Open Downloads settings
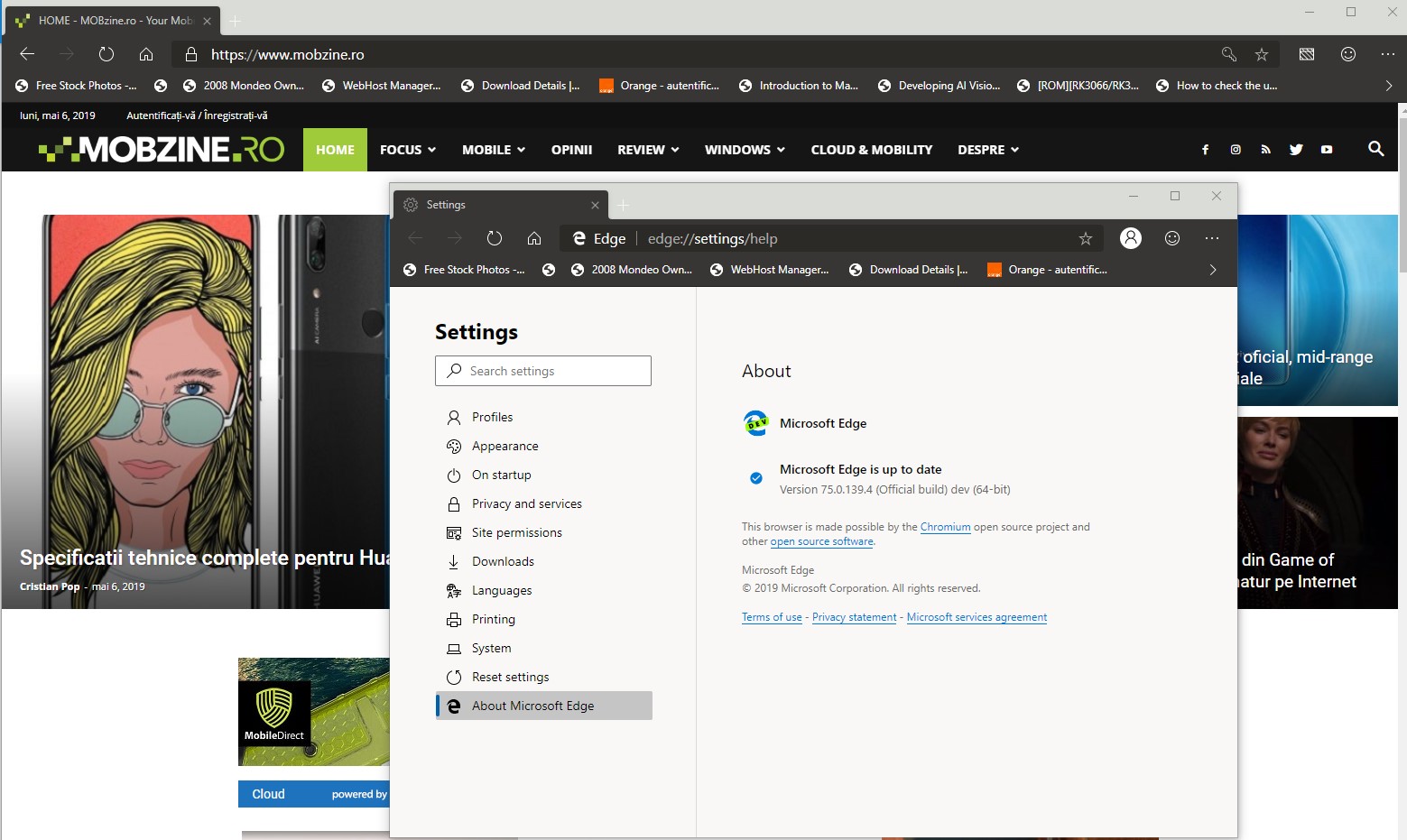Image resolution: width=1407 pixels, height=840 pixels. pos(543,561)
